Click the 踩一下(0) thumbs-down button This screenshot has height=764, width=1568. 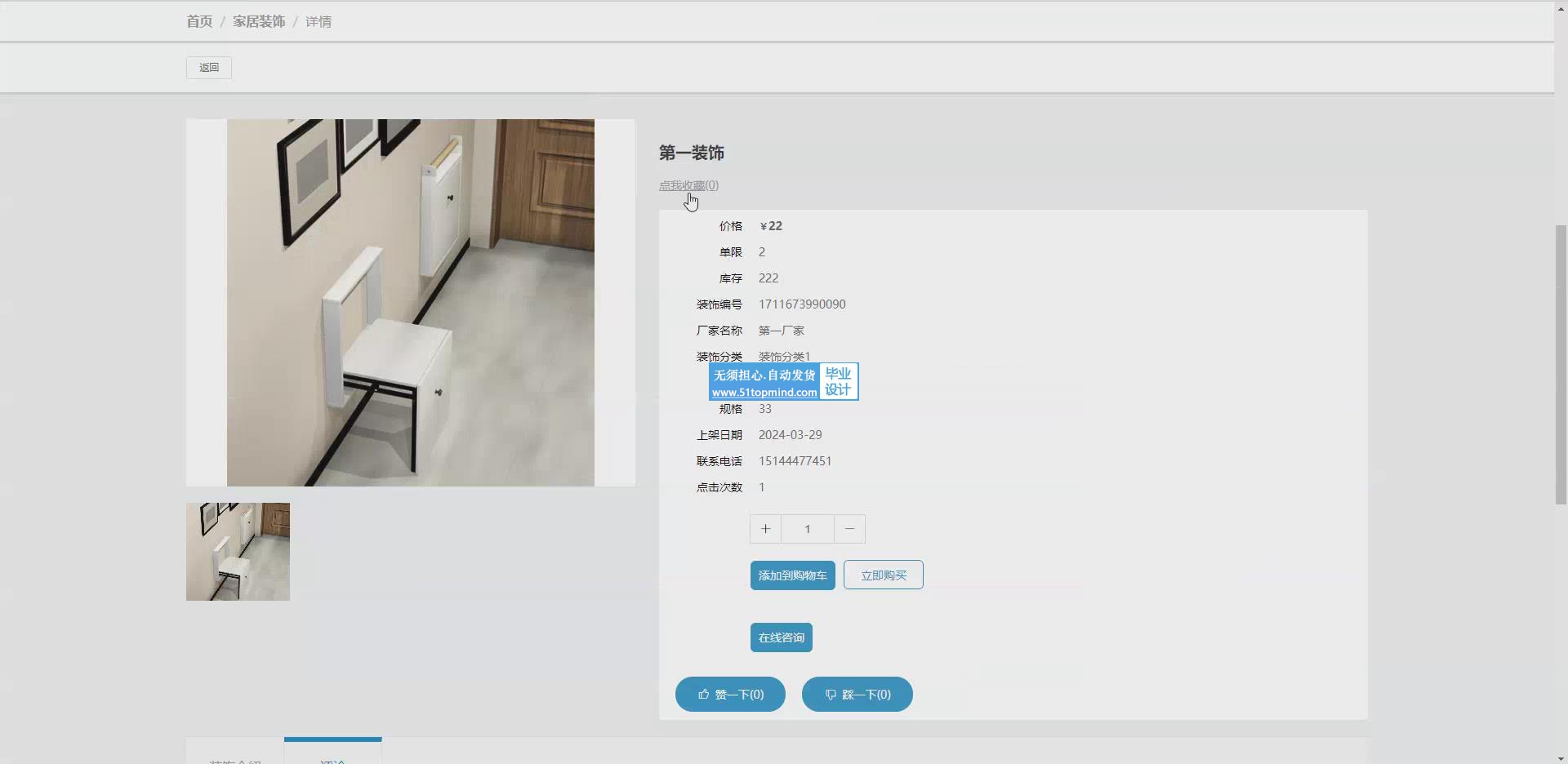(x=857, y=695)
